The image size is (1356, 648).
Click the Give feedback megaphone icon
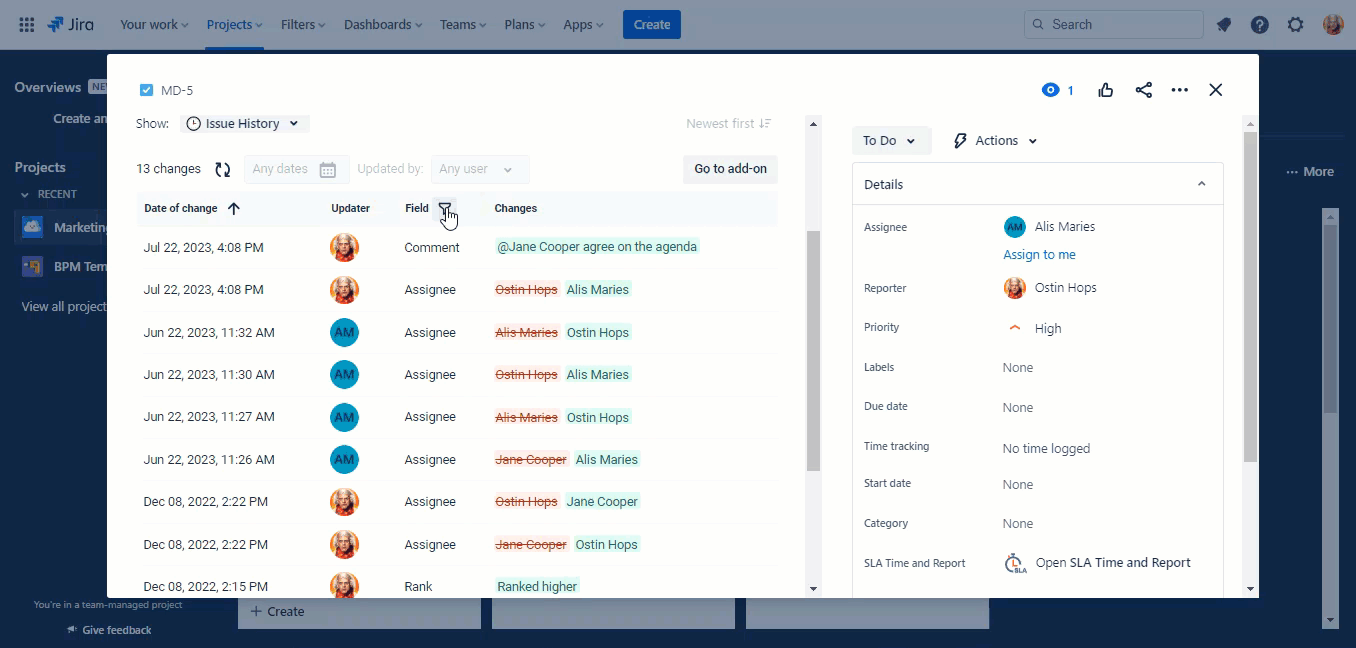(72, 630)
